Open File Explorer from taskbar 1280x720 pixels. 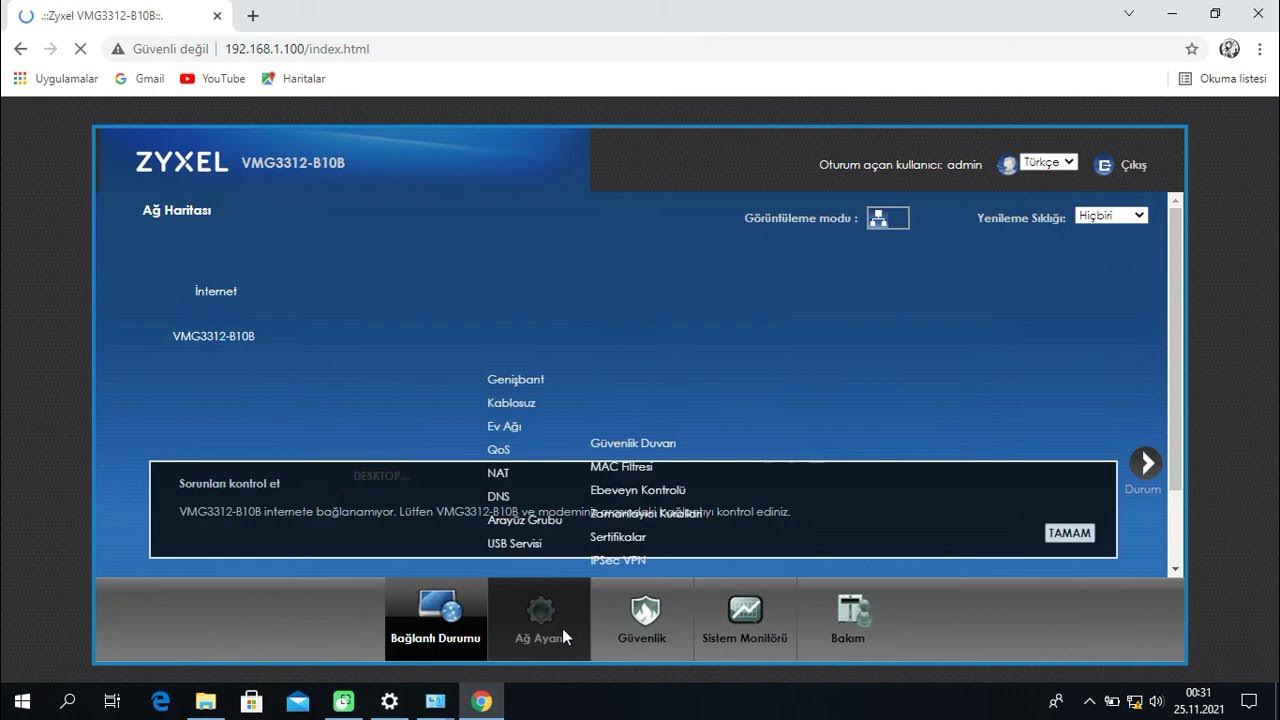205,702
